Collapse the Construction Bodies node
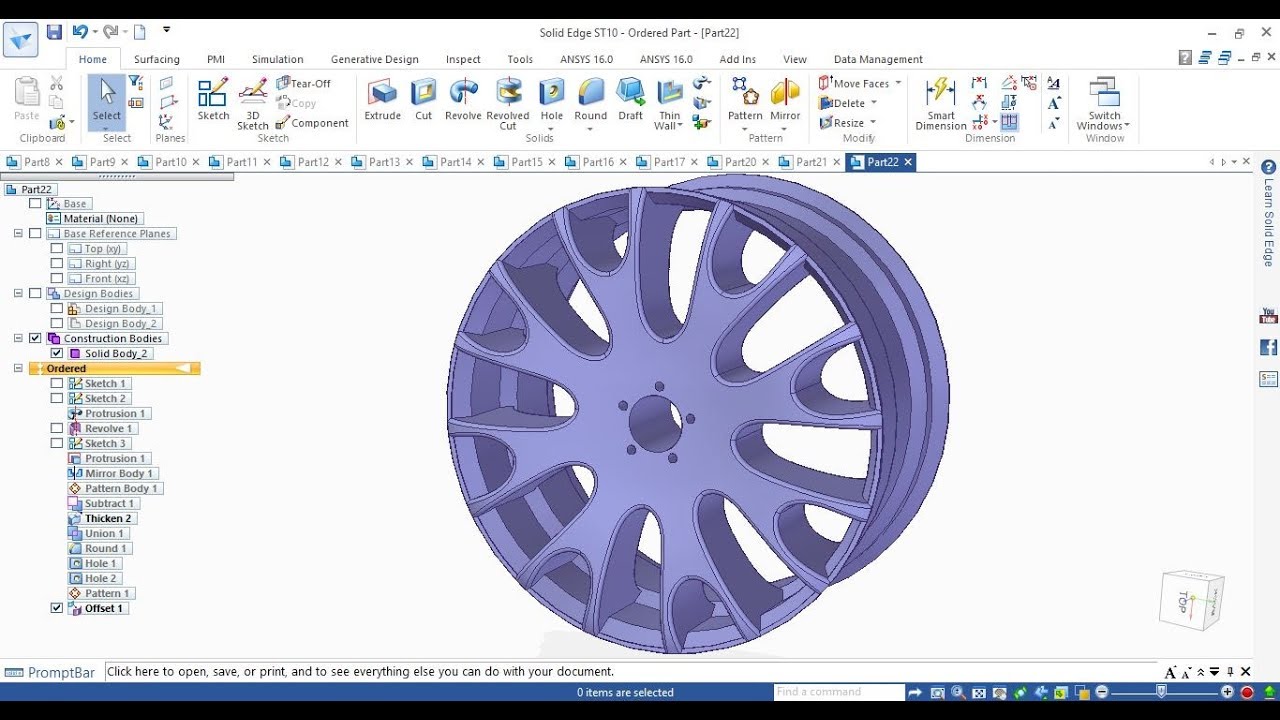This screenshot has width=1280, height=720. tap(18, 338)
